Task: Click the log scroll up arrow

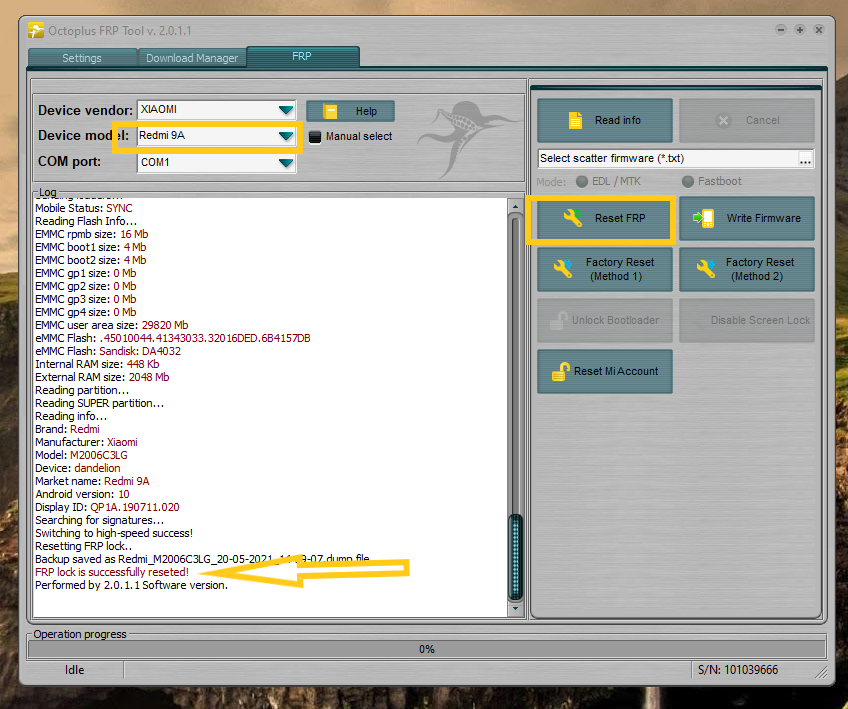Action: 515,206
